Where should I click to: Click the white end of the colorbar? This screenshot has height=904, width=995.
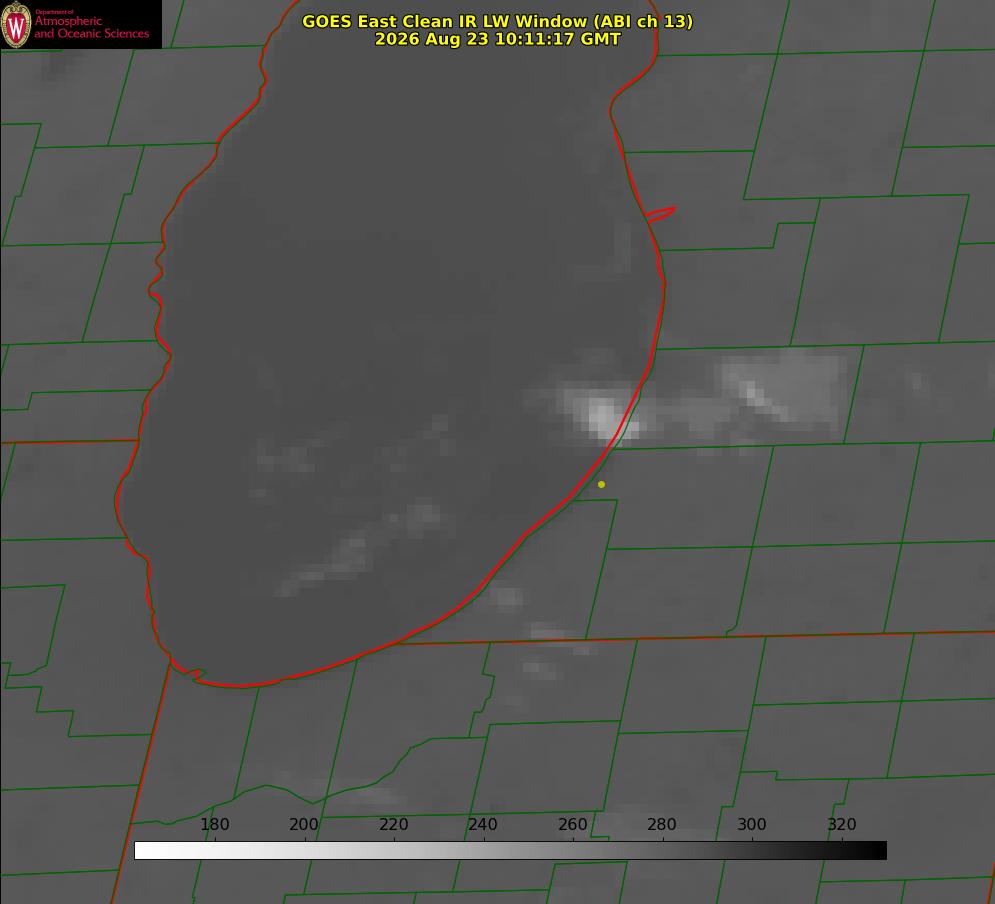pos(143,850)
